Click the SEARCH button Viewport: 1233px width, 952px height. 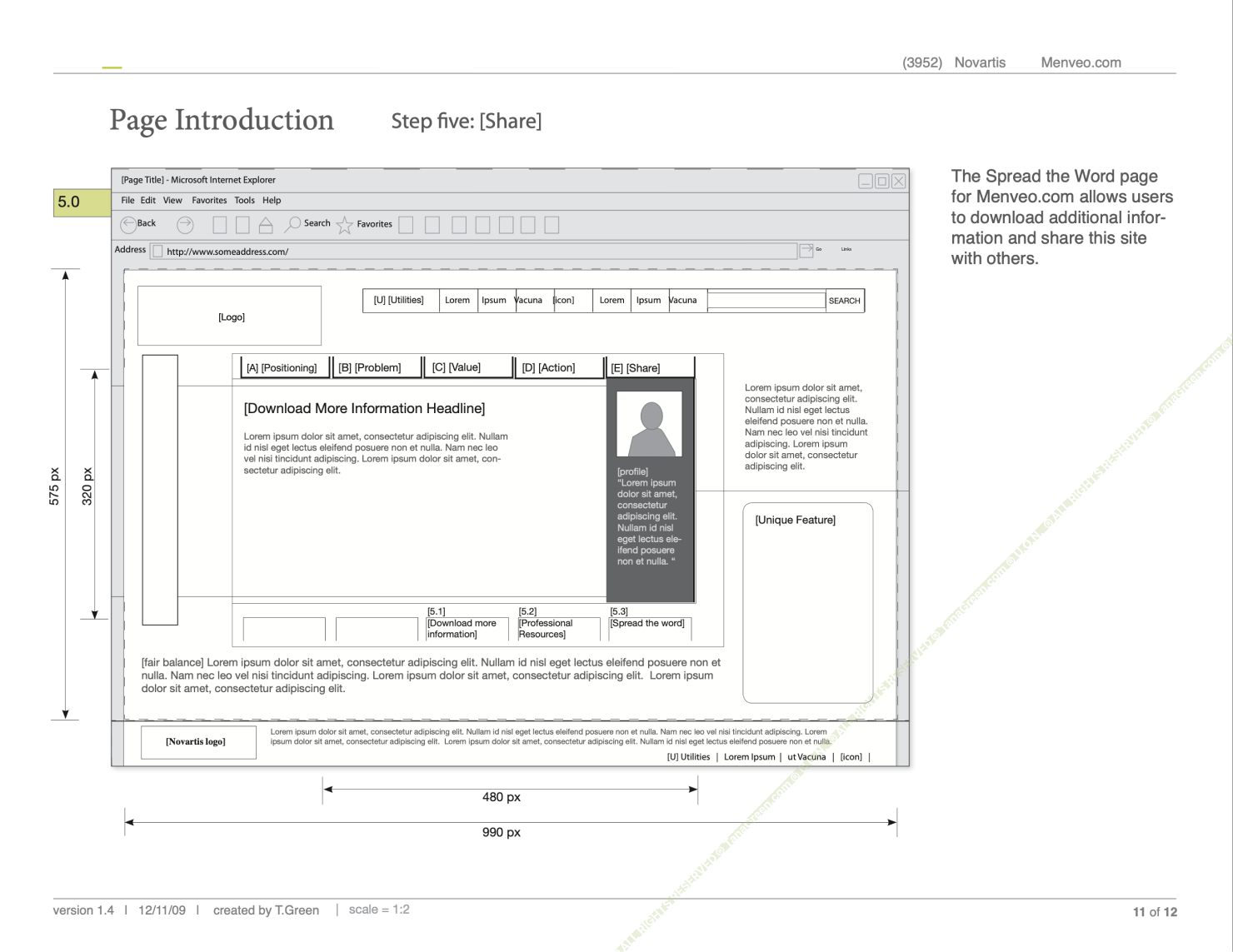coord(845,301)
